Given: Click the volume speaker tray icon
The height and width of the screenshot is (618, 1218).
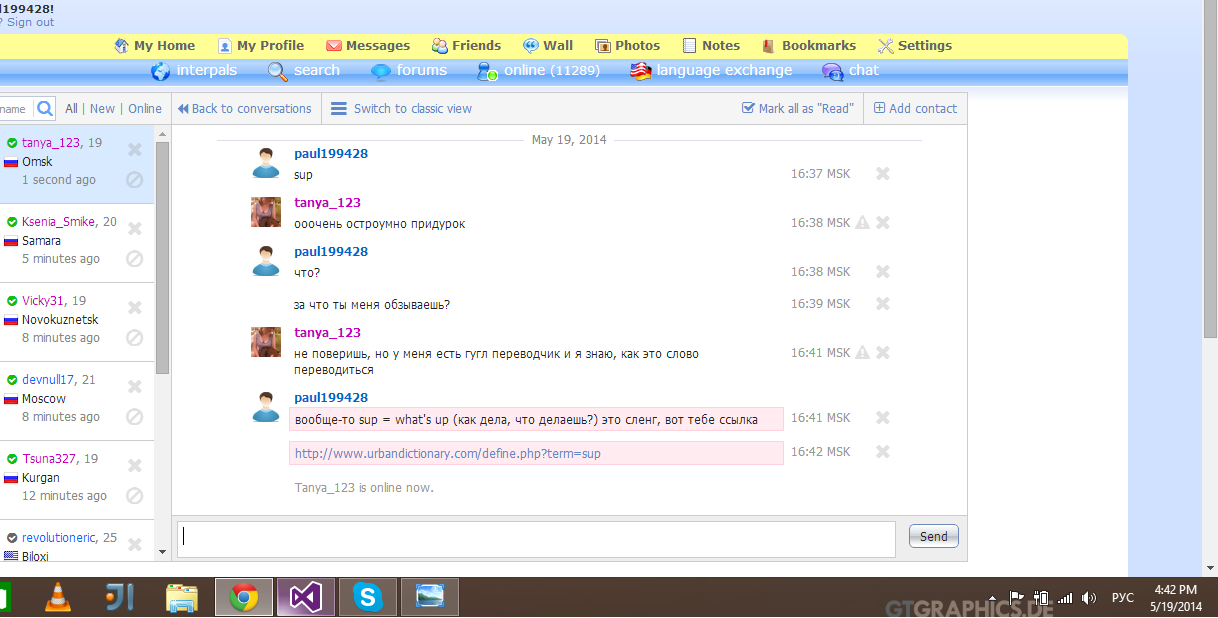Looking at the screenshot, I should (x=1089, y=598).
